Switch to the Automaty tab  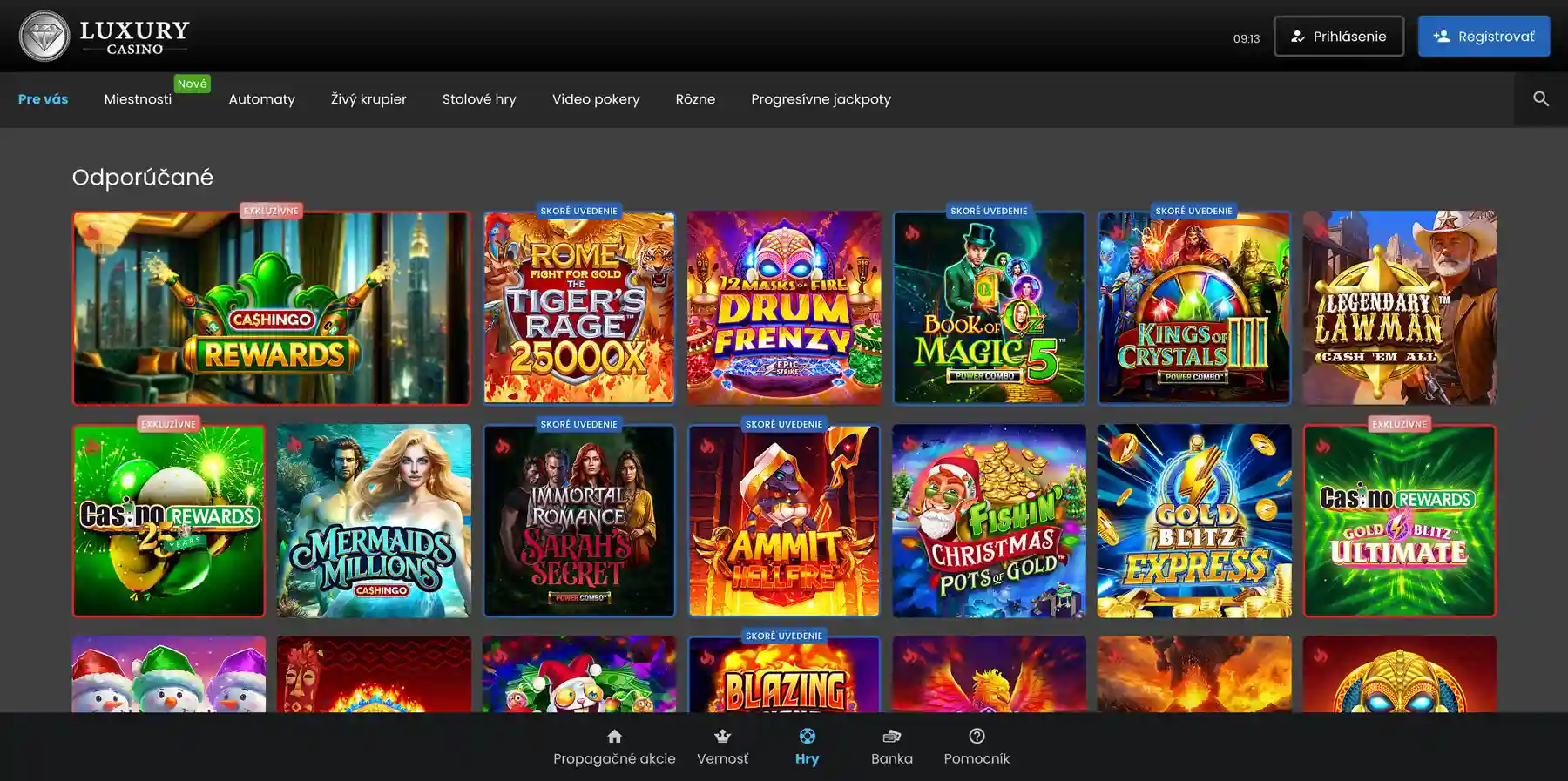[x=261, y=99]
